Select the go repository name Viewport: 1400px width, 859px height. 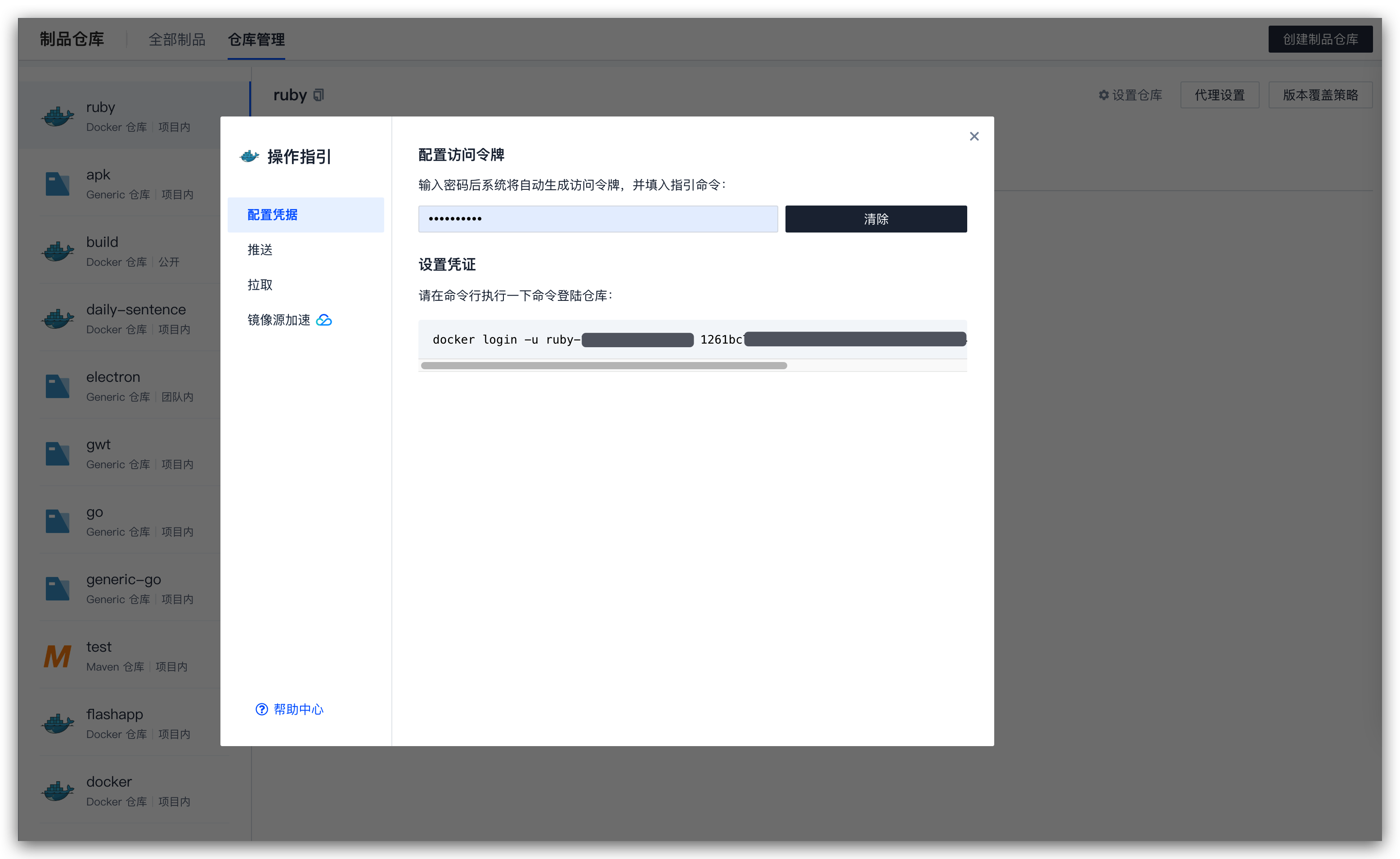pyautogui.click(x=95, y=512)
